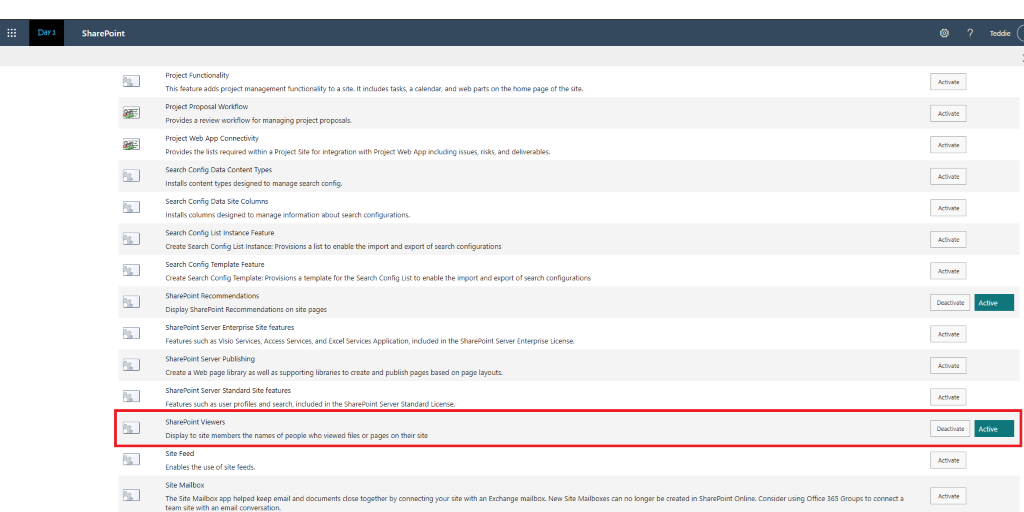Activate Search Config Template Feature

(x=948, y=270)
